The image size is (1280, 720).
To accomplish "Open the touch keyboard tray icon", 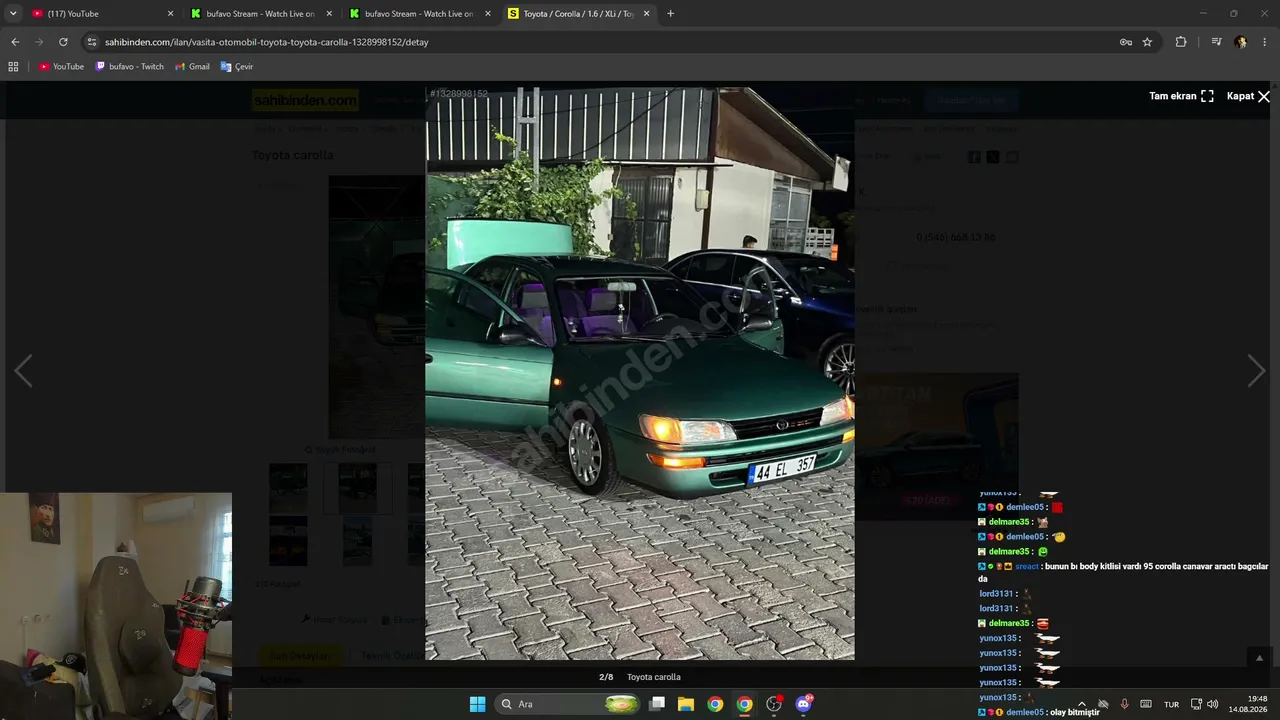I will 1146,704.
